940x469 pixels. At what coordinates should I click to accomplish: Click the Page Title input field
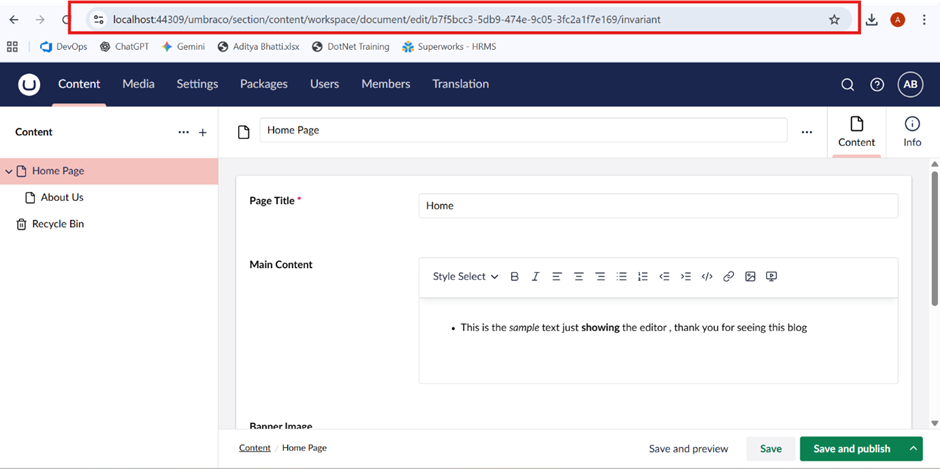click(657, 206)
